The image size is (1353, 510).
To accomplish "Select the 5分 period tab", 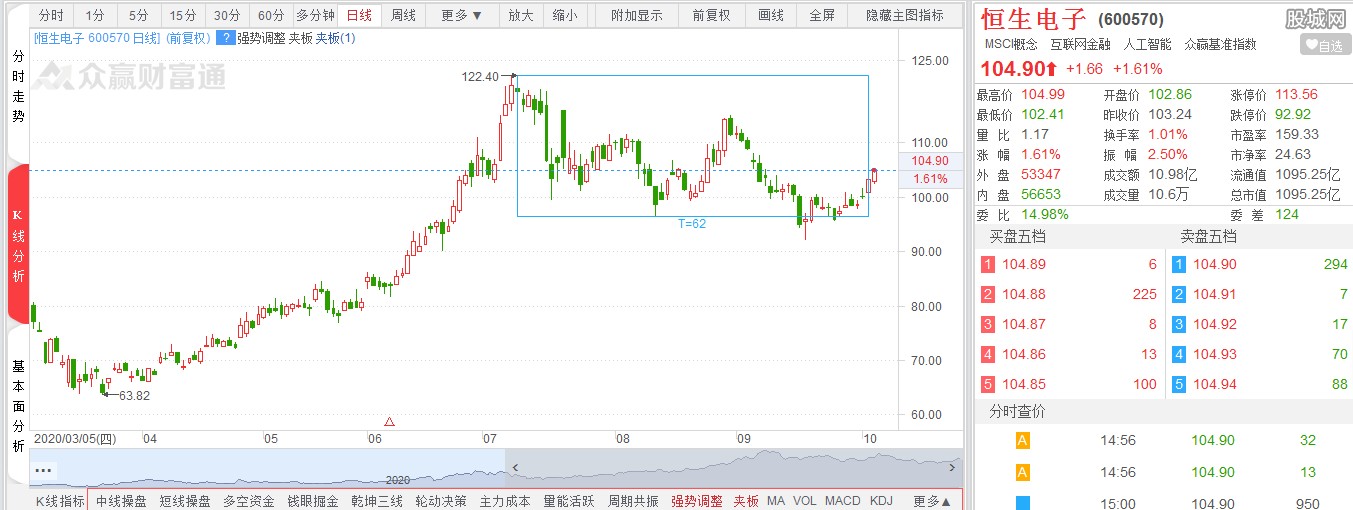I will [138, 15].
